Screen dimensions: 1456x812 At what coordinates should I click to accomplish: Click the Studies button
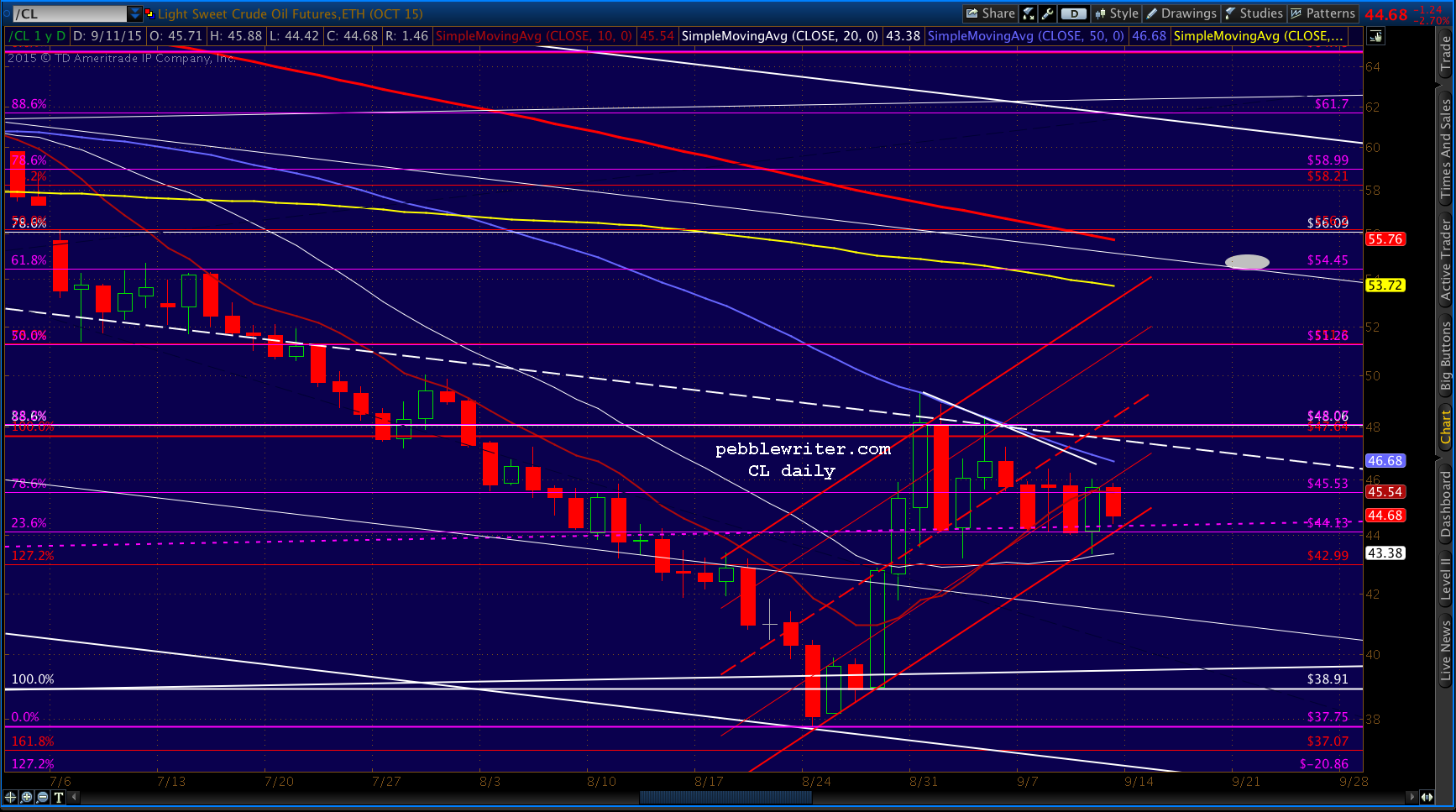[1254, 13]
